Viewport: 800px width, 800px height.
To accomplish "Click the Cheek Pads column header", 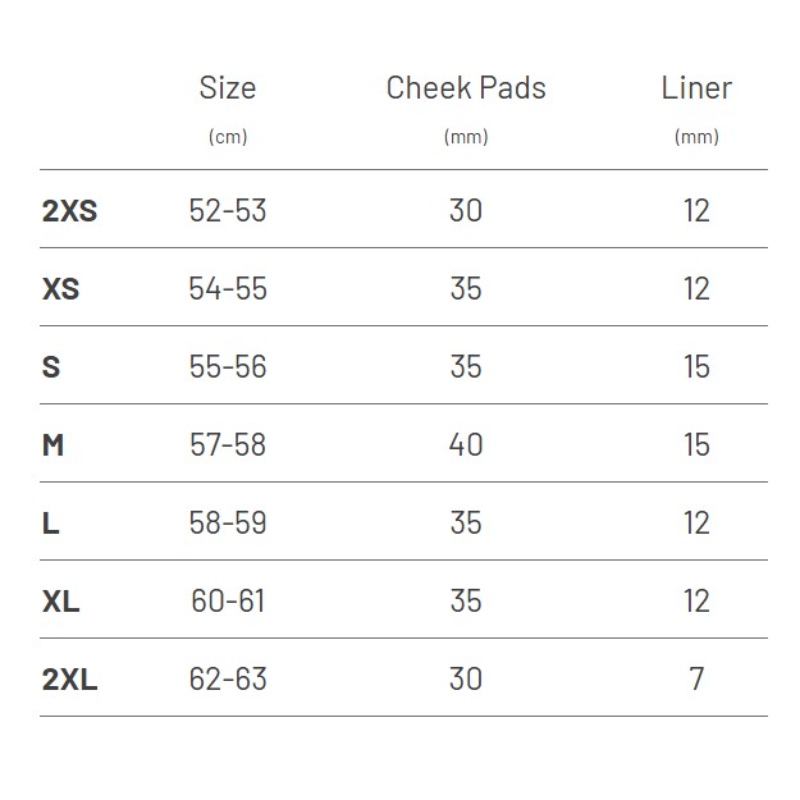I will 466,88.
